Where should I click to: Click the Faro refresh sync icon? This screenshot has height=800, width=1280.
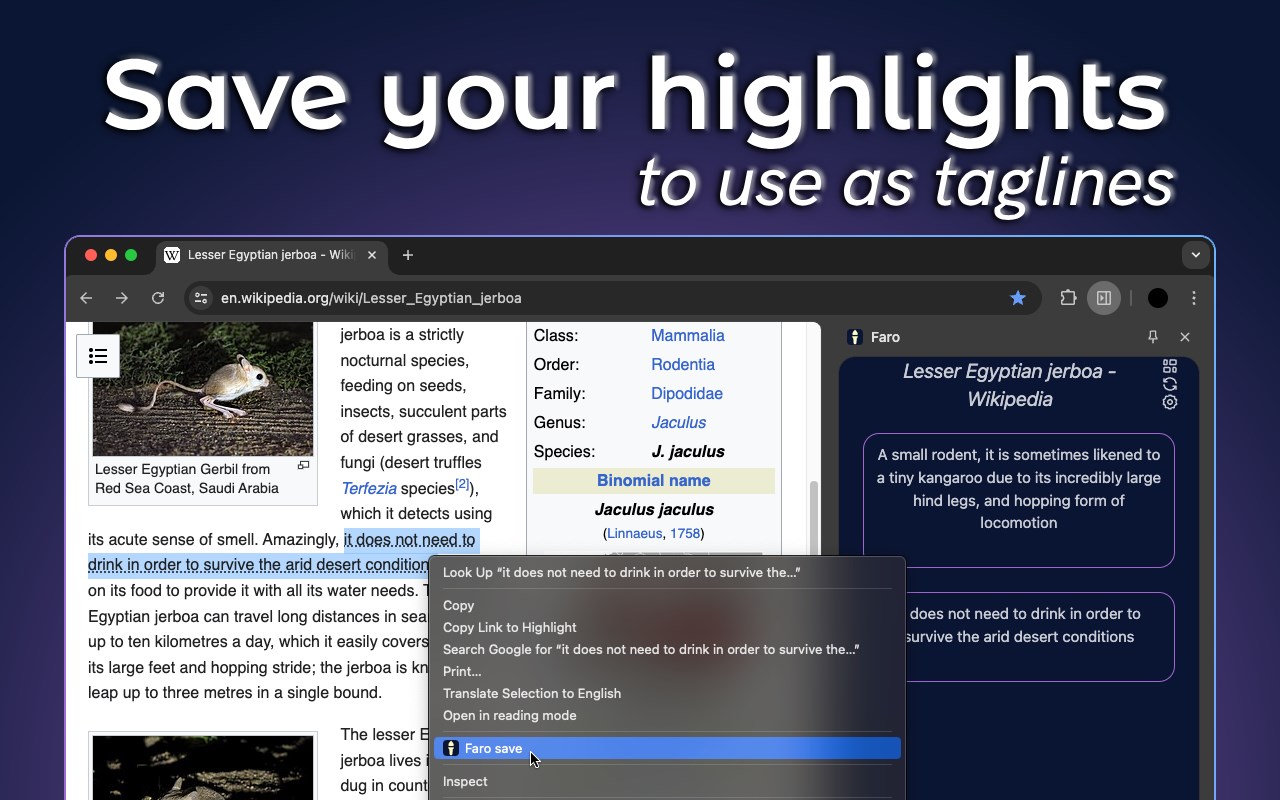[x=1170, y=384]
